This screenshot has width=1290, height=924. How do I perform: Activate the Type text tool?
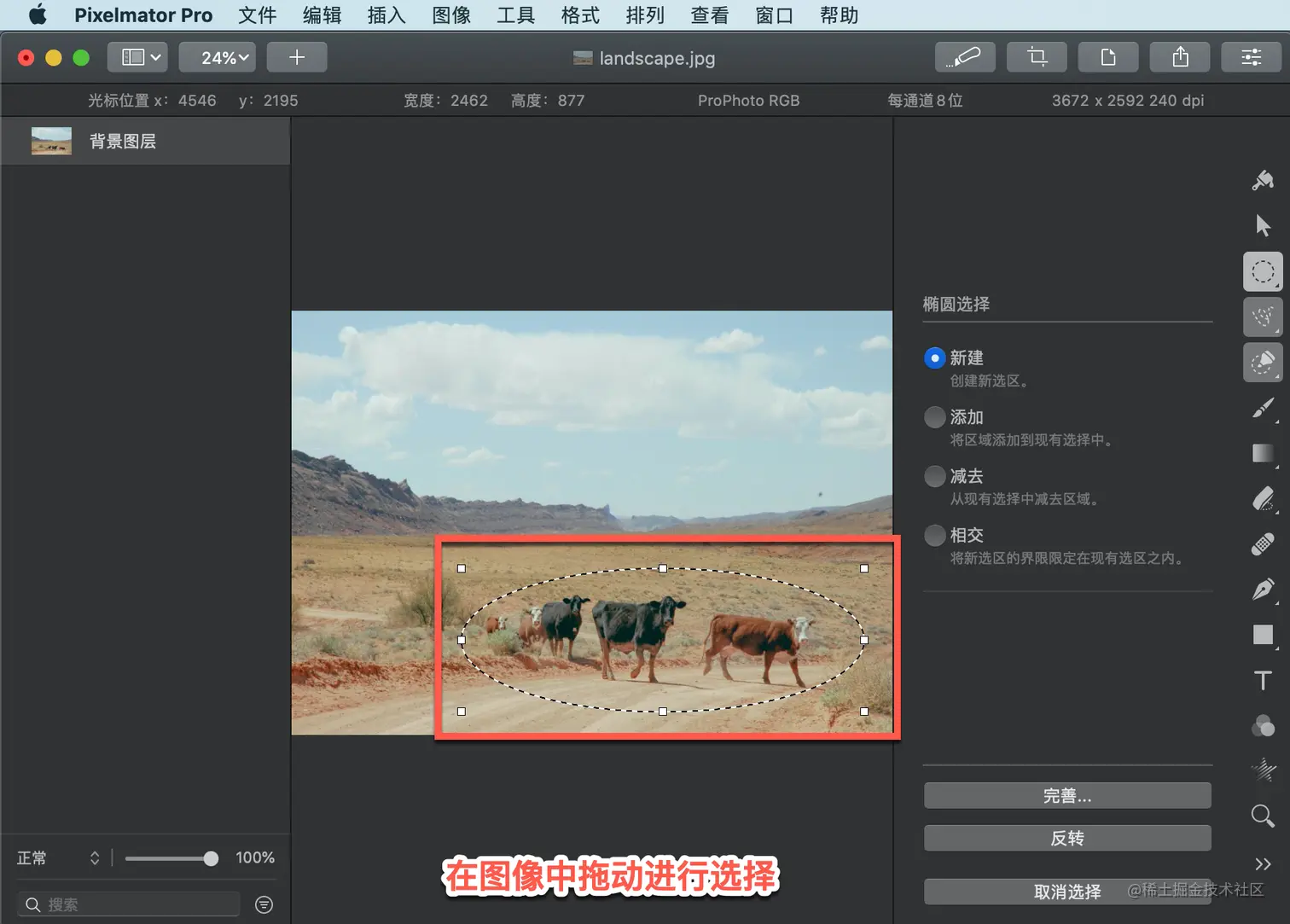(1263, 680)
